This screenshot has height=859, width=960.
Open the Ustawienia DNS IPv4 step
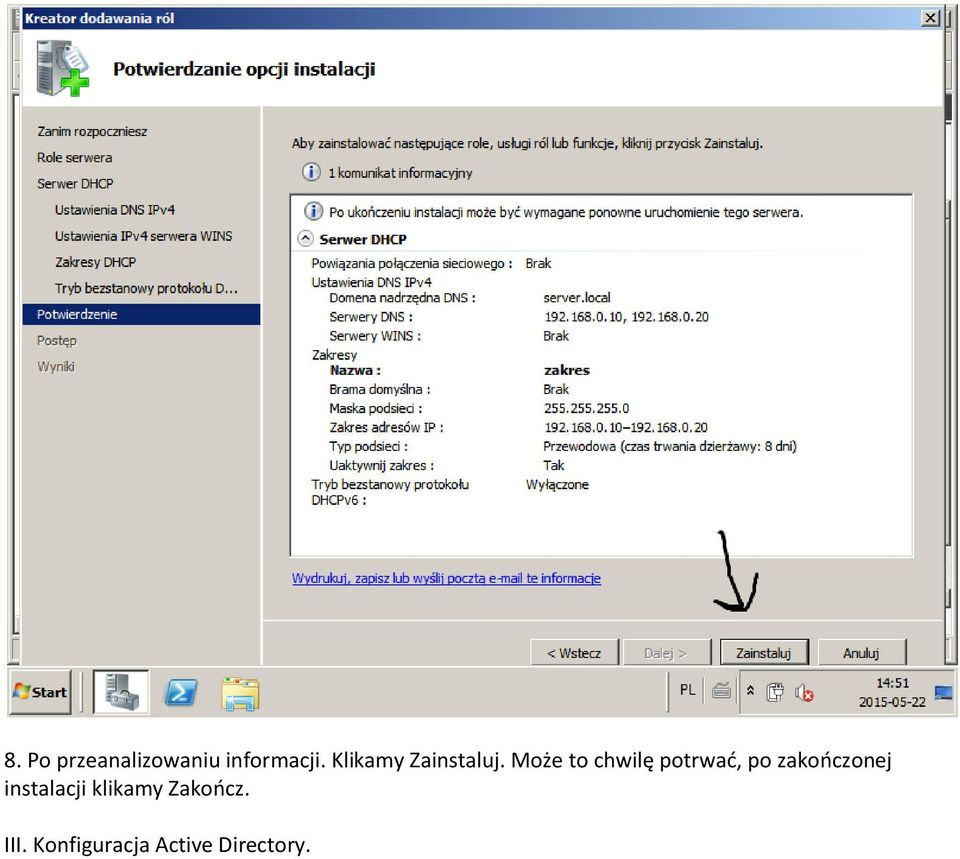115,209
